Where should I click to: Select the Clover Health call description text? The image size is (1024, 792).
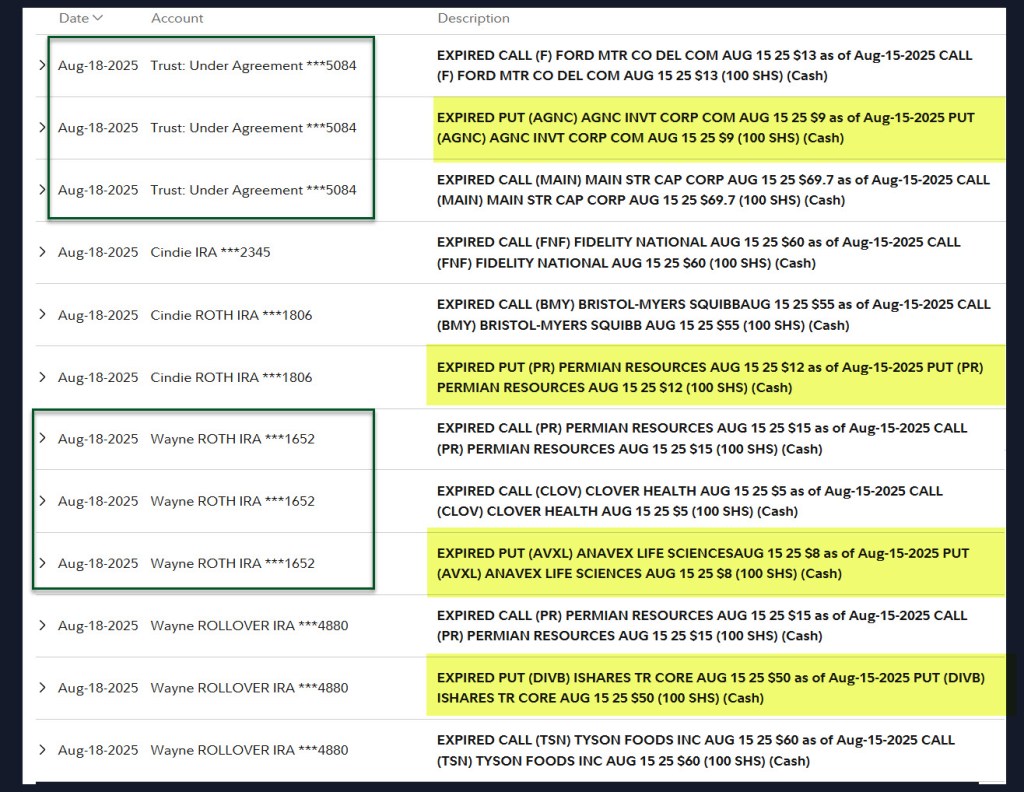pyautogui.click(x=689, y=501)
